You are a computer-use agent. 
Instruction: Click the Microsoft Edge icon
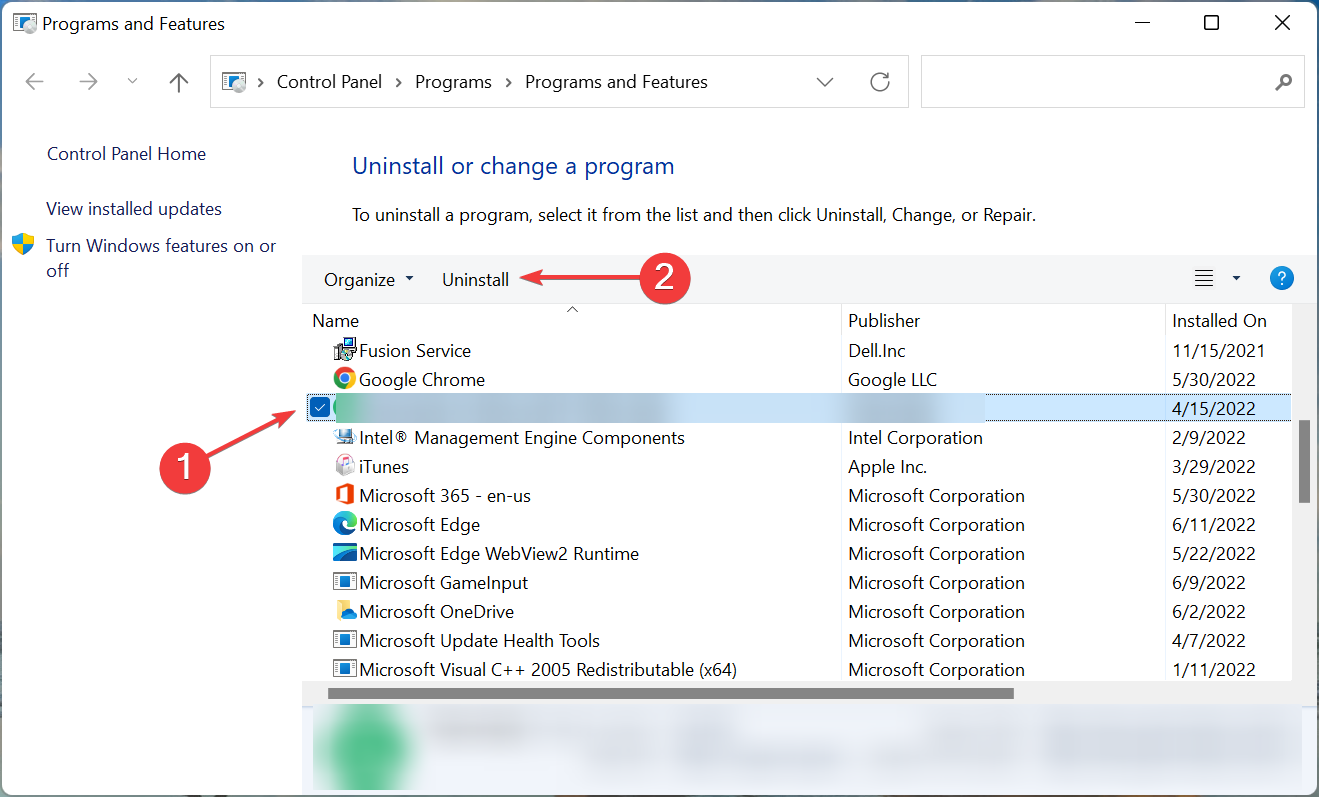click(x=344, y=523)
